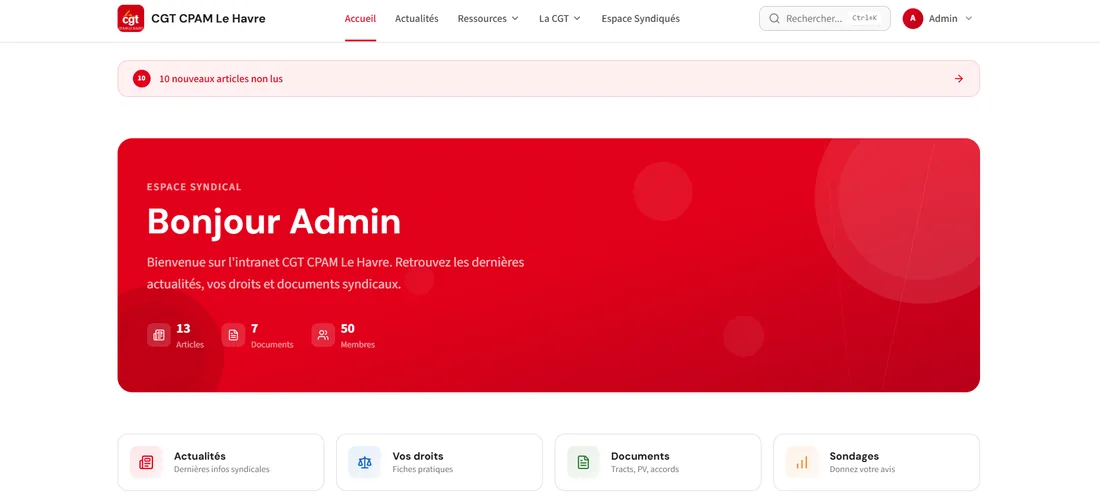Click the Bonjour Admin heading

[x=274, y=222]
